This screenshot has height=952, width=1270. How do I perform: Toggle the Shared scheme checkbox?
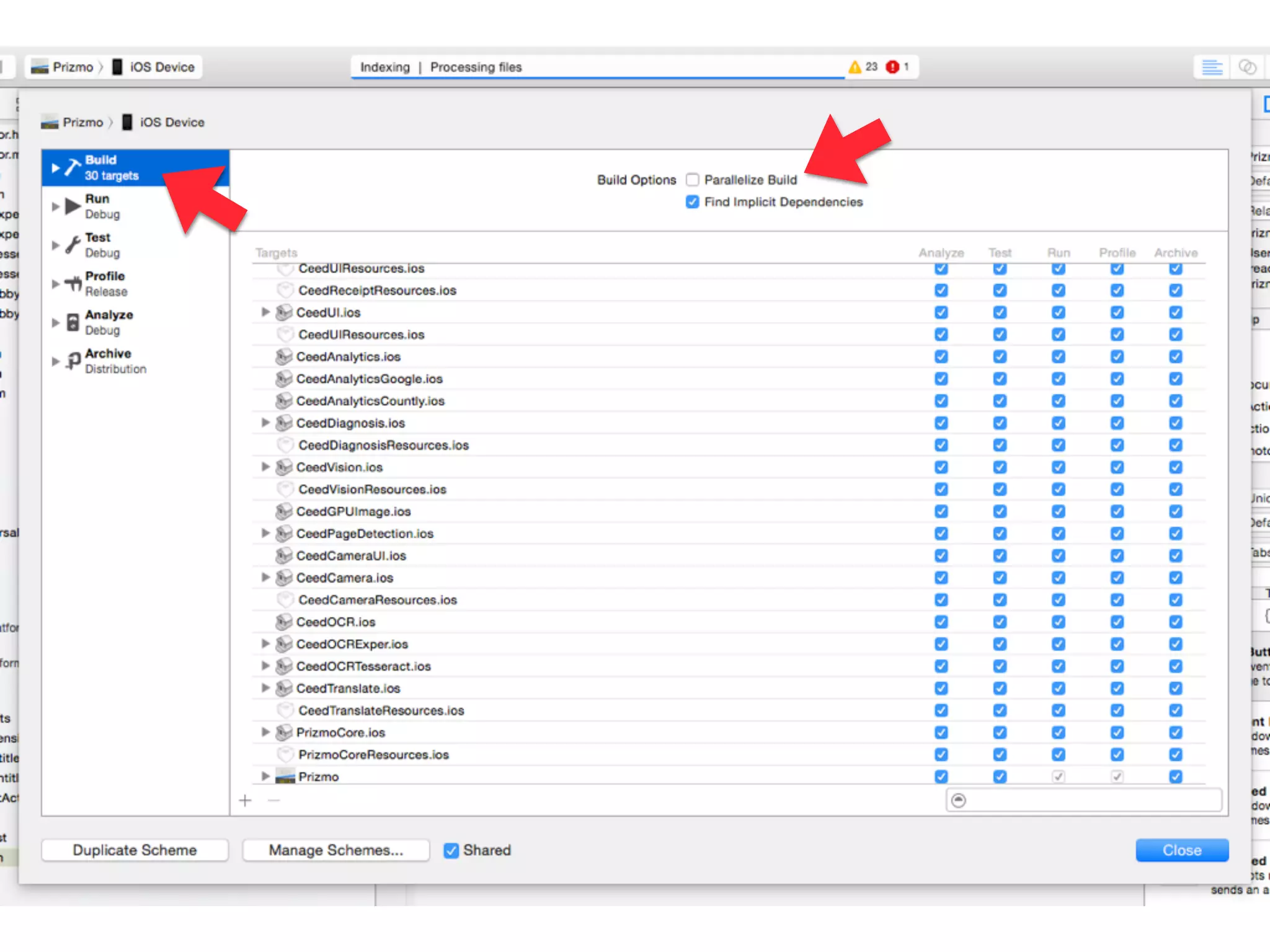tap(451, 850)
